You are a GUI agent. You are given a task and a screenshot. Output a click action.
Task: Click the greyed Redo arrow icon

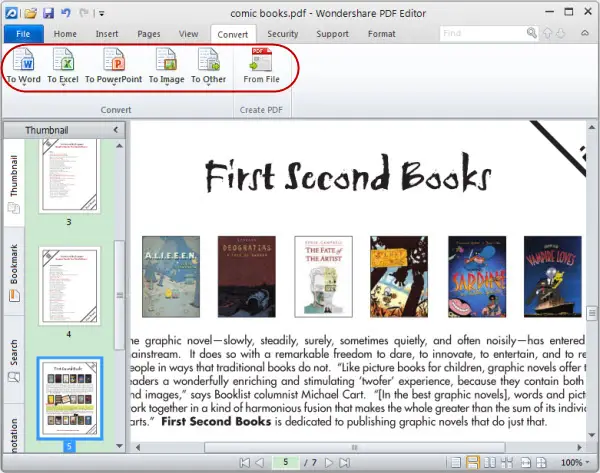[83, 13]
